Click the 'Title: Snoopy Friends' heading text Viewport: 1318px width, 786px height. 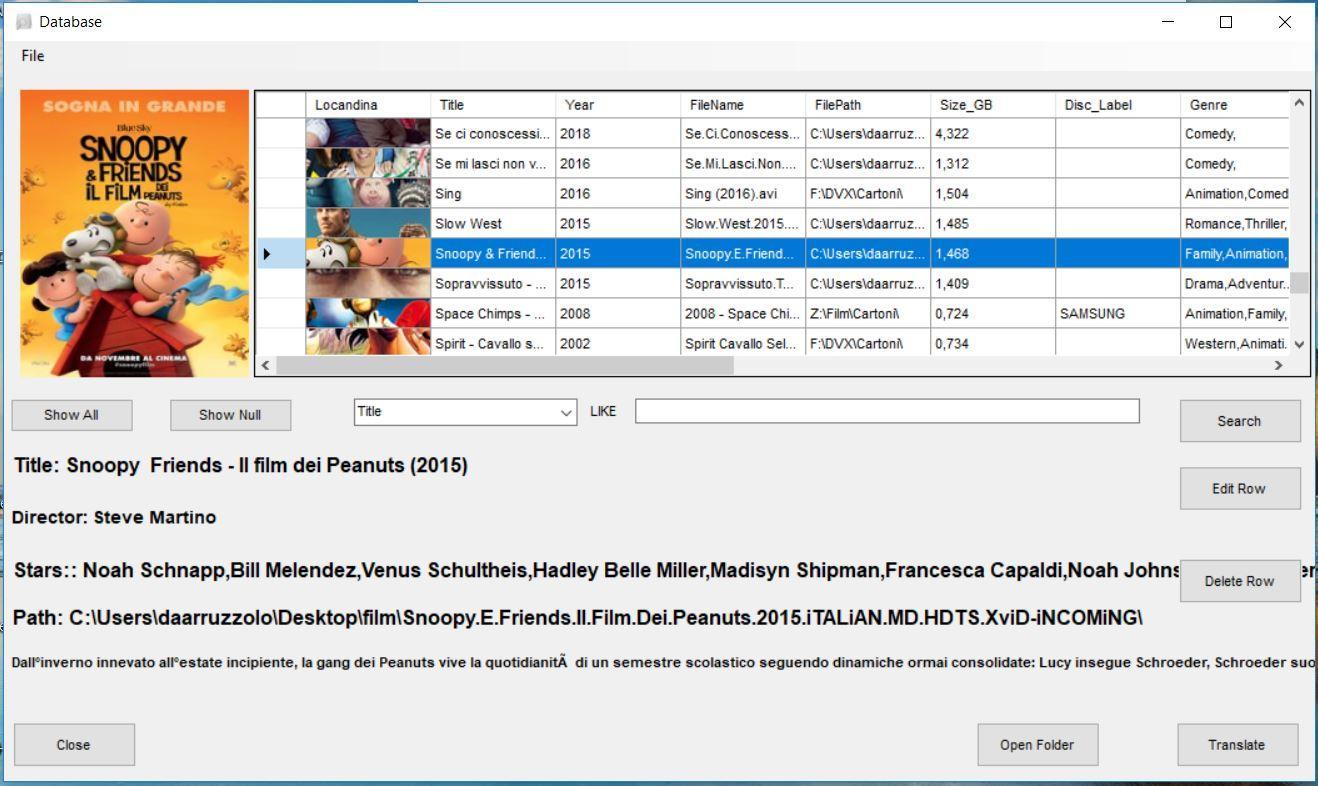[x=241, y=466]
